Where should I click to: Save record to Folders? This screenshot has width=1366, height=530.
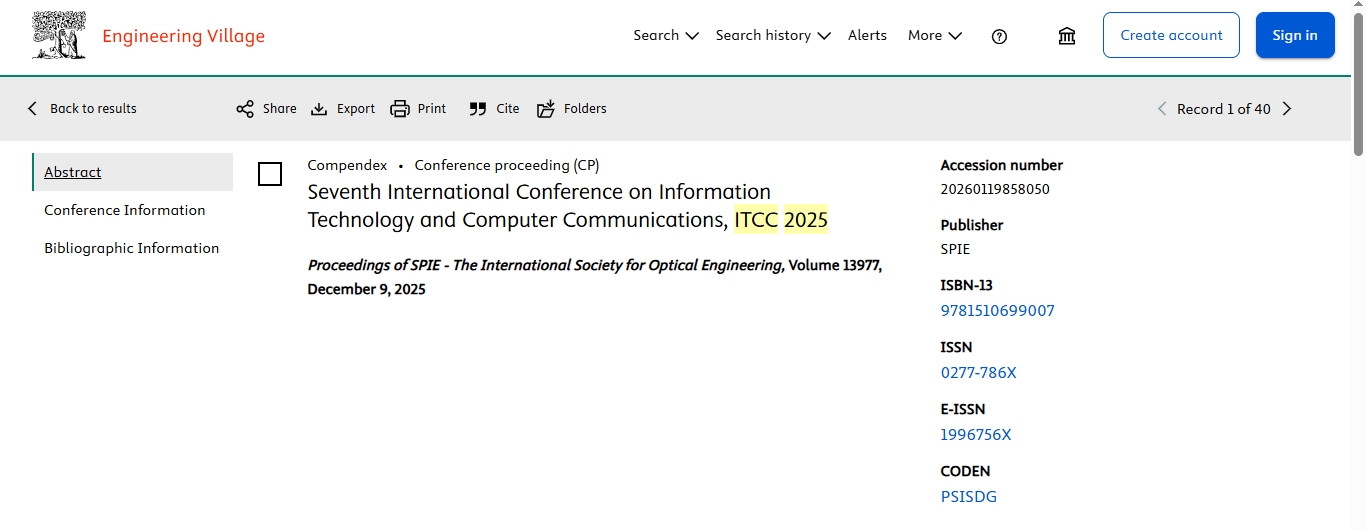(546, 109)
